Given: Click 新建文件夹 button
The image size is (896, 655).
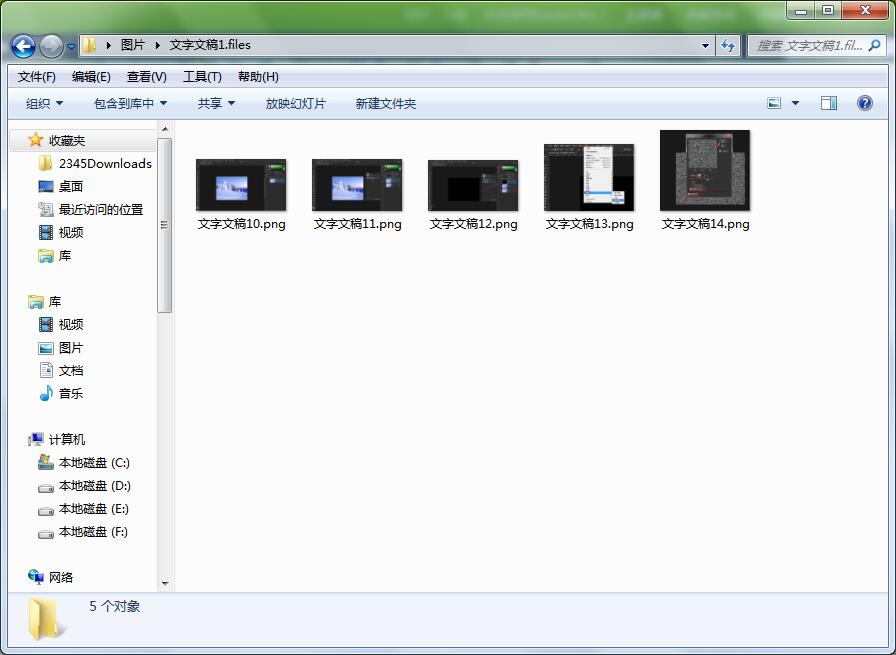Looking at the screenshot, I should [386, 103].
